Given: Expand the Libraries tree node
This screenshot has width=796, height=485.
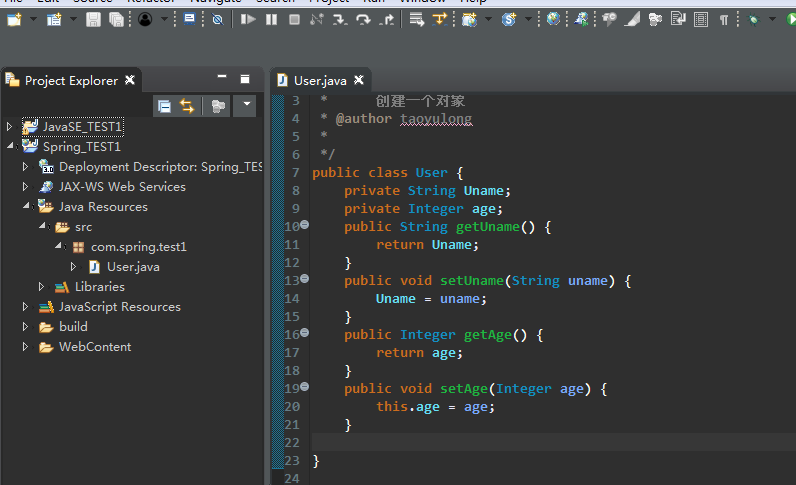Looking at the screenshot, I should (x=42, y=287).
